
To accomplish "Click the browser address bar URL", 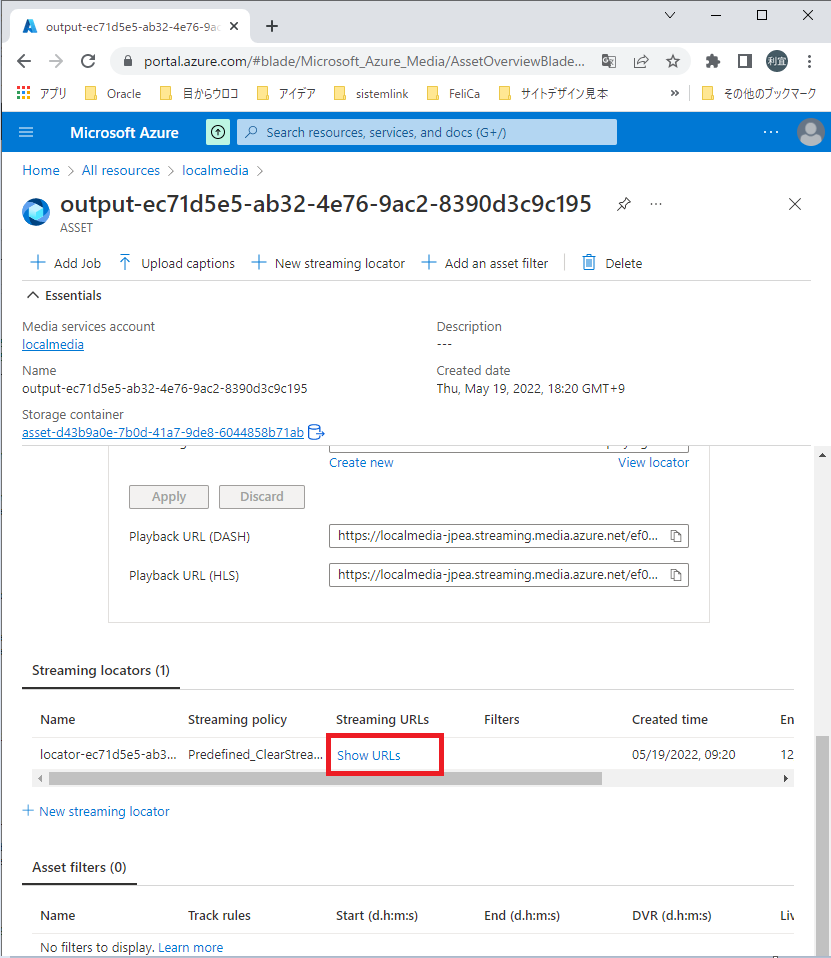I will [x=364, y=61].
